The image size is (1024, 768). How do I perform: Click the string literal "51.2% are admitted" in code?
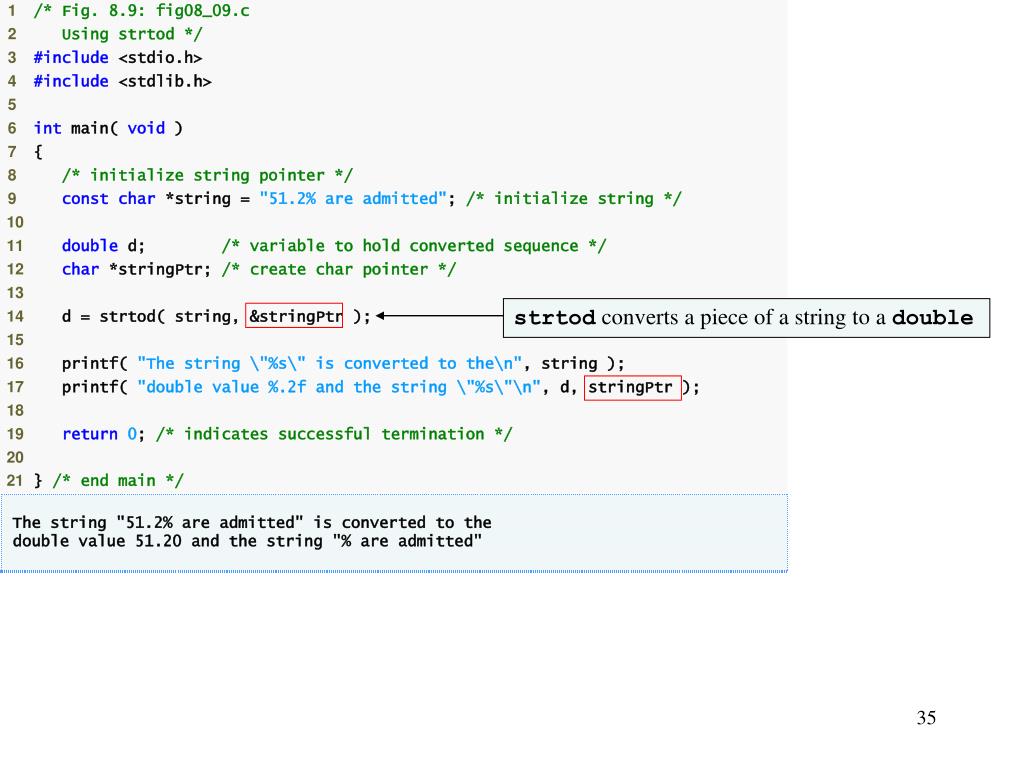(353, 199)
